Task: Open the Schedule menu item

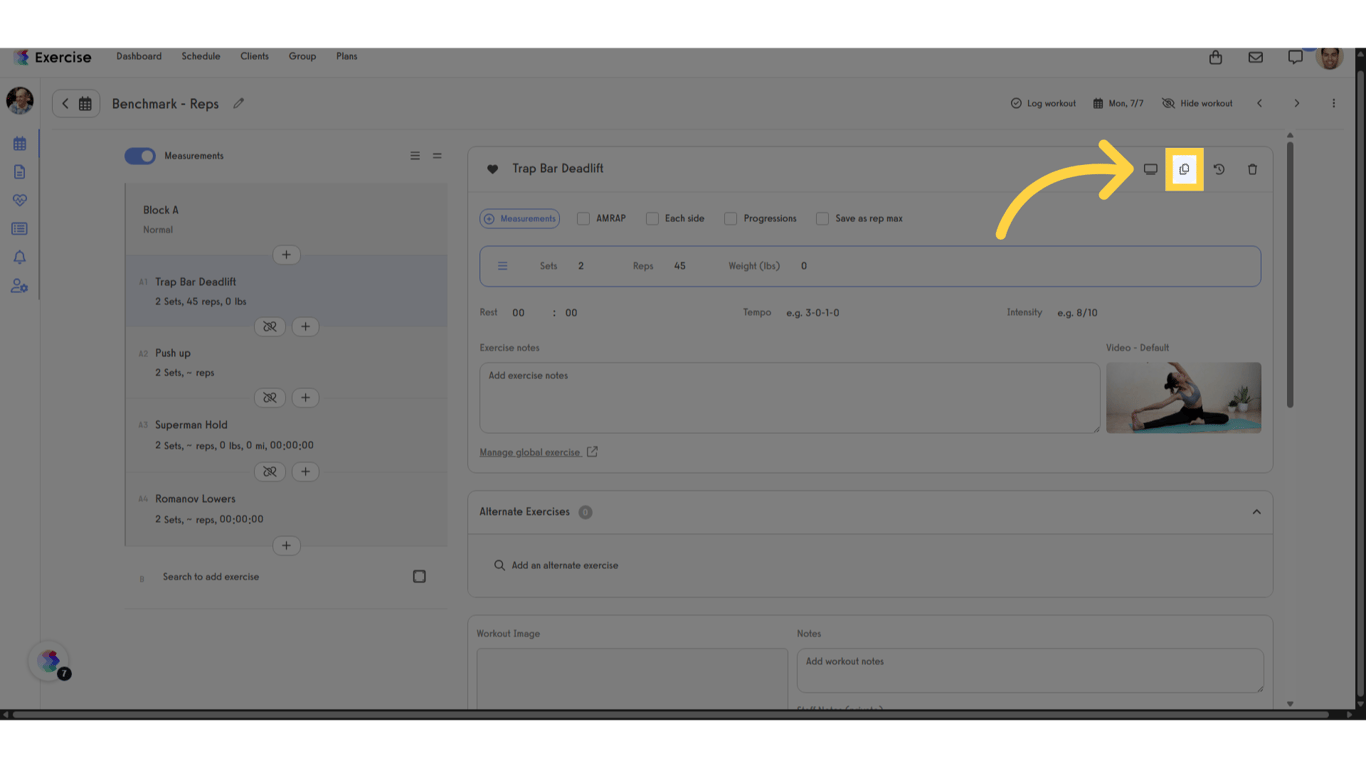Action: [201, 57]
